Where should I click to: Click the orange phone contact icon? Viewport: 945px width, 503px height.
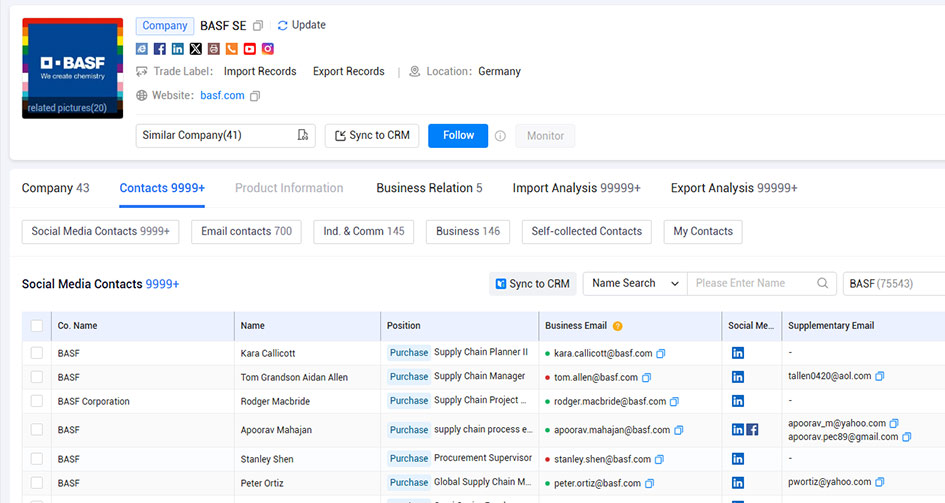pyautogui.click(x=231, y=49)
